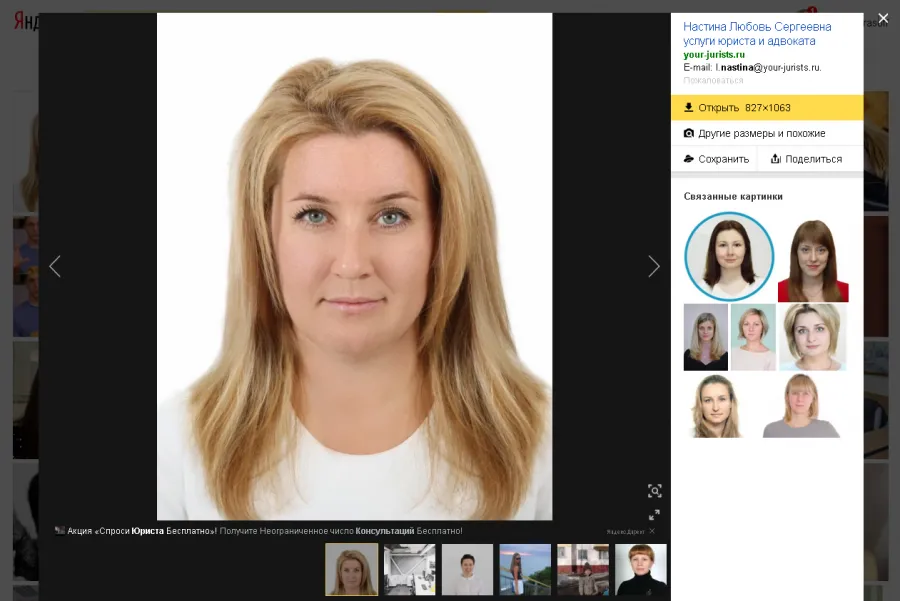The width and height of the screenshot is (900, 601).
Task: Click the Пожаловаться link
Action: point(713,80)
